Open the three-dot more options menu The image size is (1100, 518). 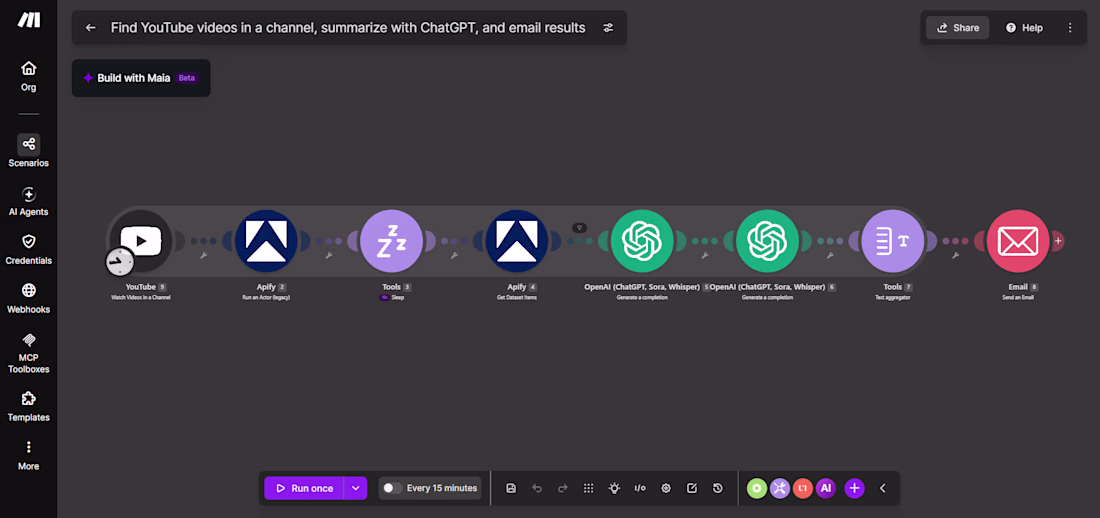[x=1070, y=27]
